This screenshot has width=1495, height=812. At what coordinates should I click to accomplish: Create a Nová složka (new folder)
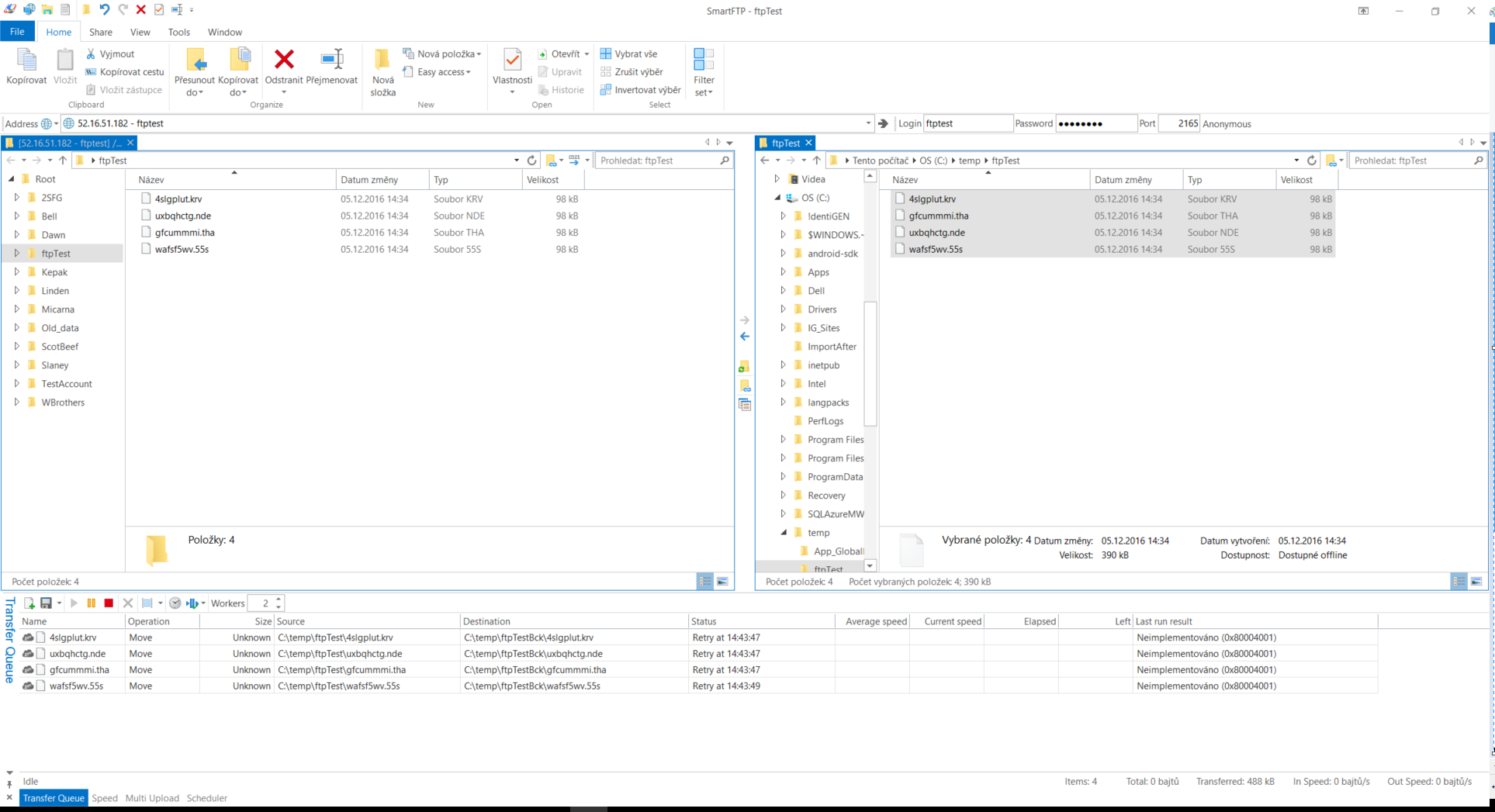coord(382,72)
